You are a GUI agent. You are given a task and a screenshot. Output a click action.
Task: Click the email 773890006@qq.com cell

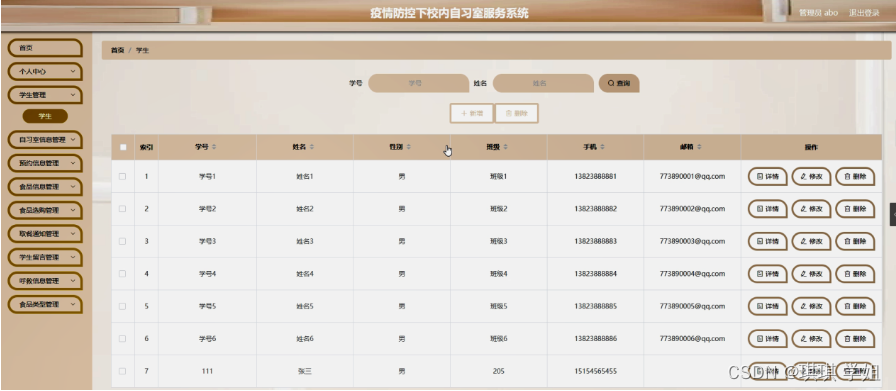(x=692, y=339)
